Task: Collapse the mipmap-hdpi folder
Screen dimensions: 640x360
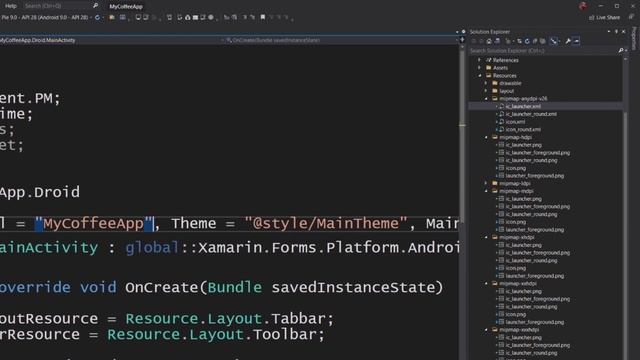Action: (x=486, y=137)
